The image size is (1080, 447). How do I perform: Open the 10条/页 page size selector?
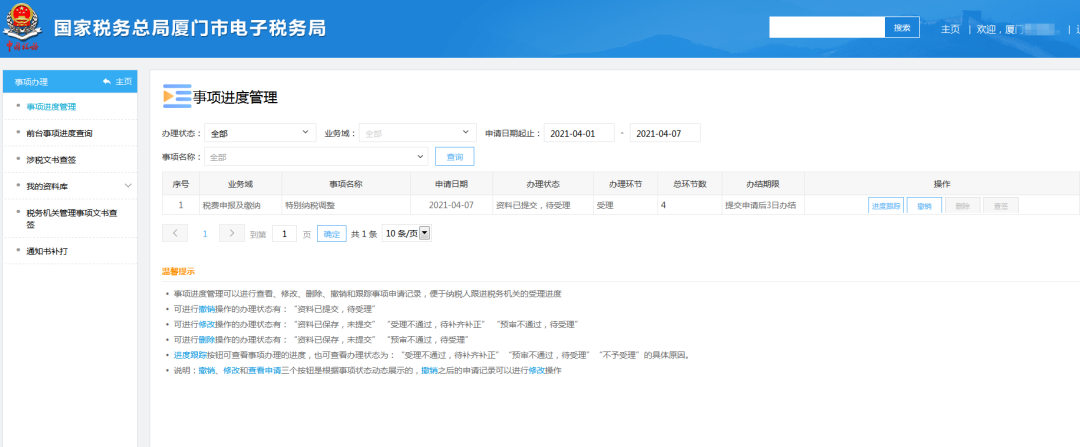(x=407, y=233)
